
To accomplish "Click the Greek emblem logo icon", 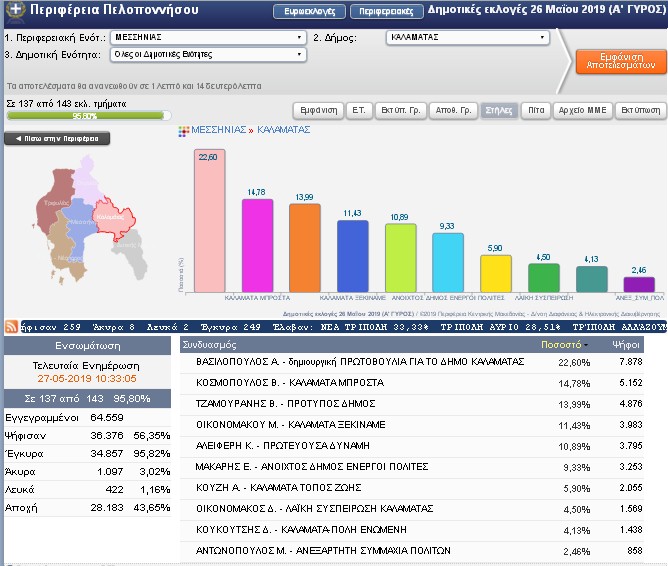I will click(15, 9).
